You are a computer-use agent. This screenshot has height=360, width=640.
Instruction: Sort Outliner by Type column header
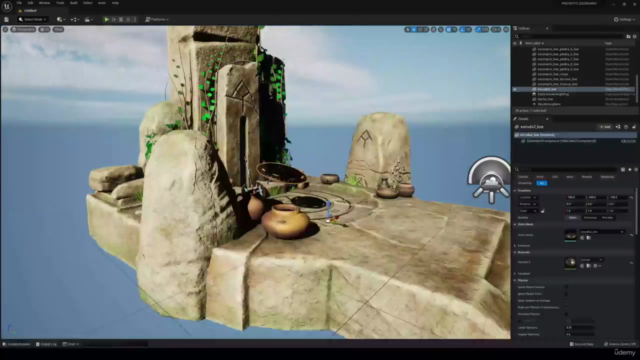coord(608,43)
